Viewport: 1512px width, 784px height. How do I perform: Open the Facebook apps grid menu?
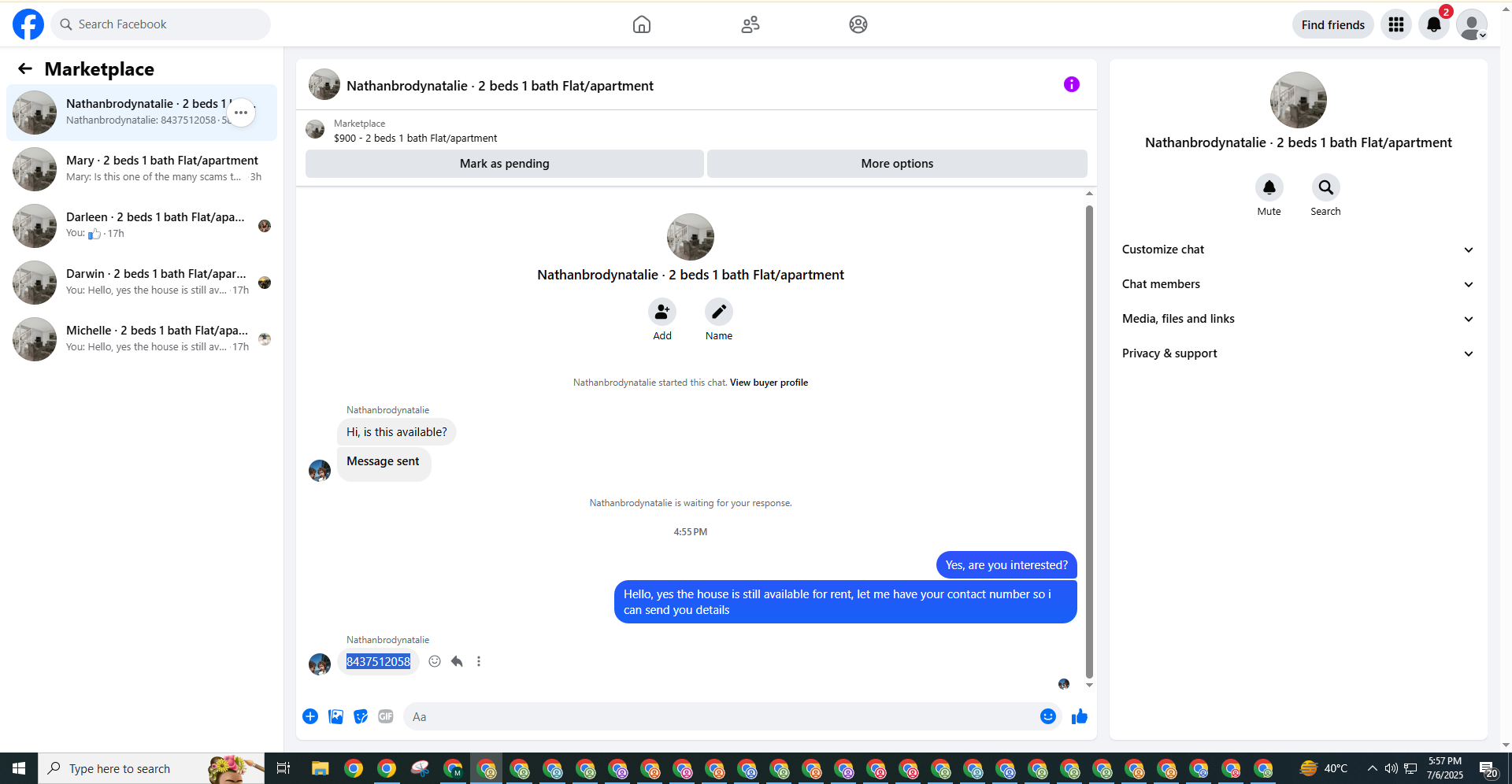(1396, 24)
